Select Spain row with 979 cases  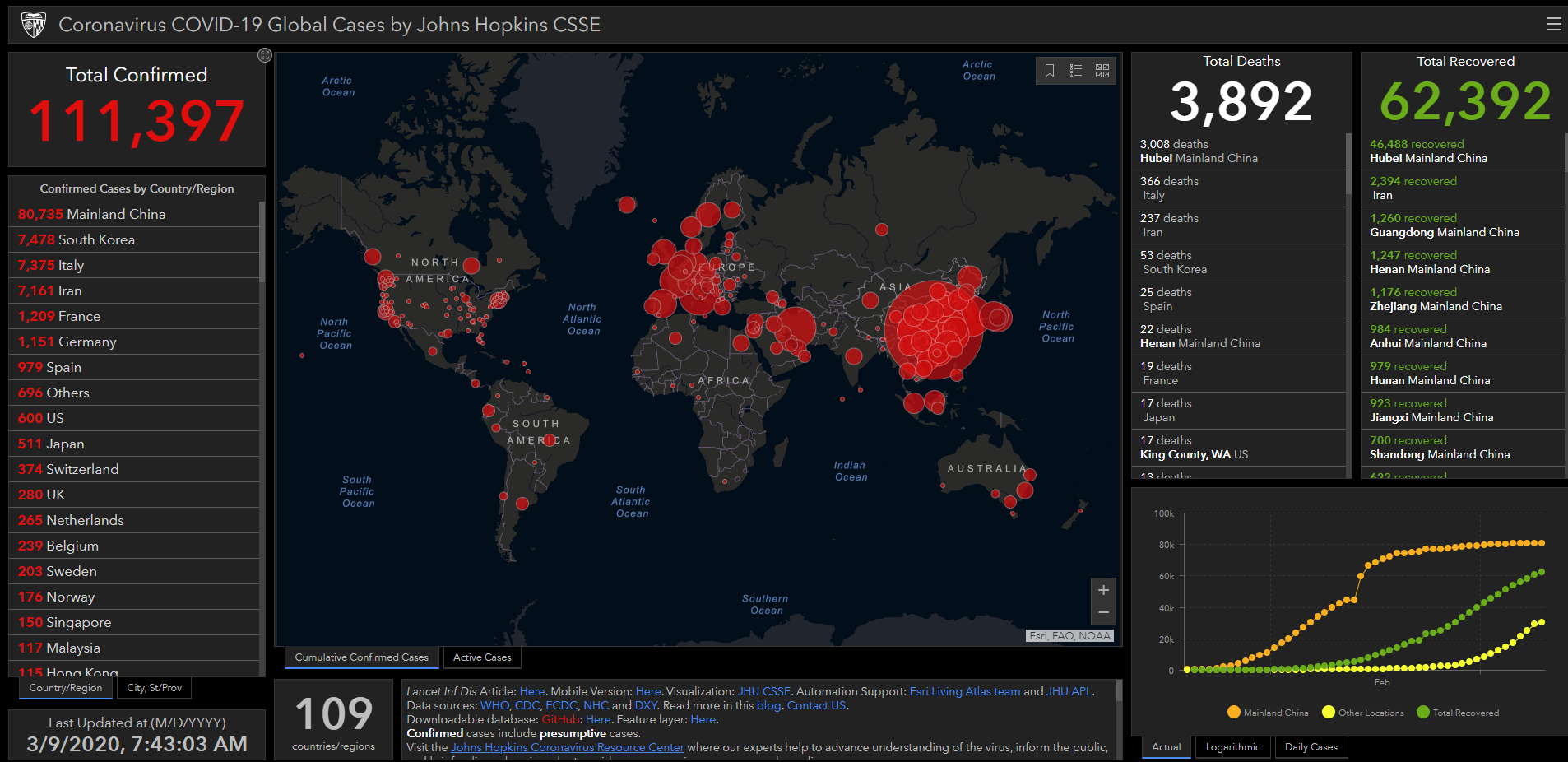(x=134, y=367)
